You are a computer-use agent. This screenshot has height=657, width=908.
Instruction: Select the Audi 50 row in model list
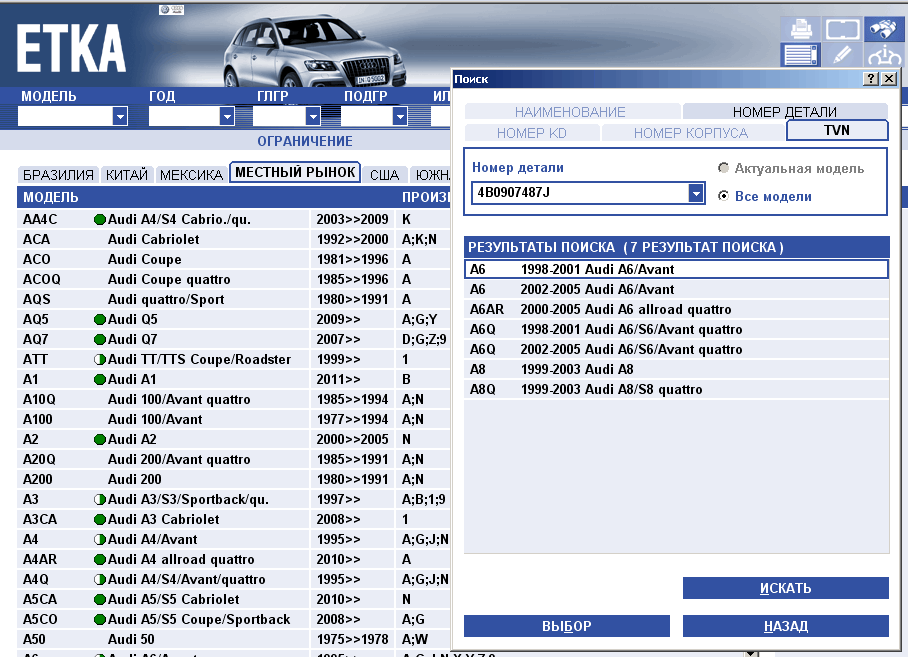tap(234, 640)
